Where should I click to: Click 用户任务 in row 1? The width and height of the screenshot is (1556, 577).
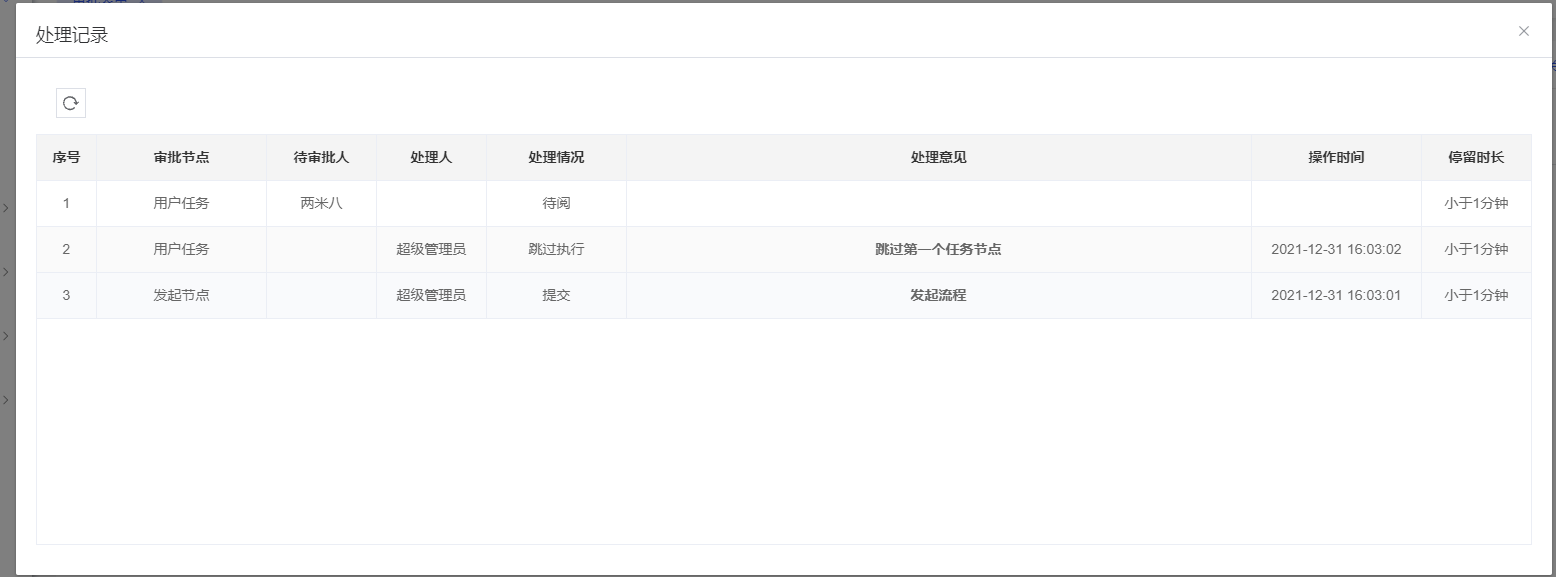[182, 204]
